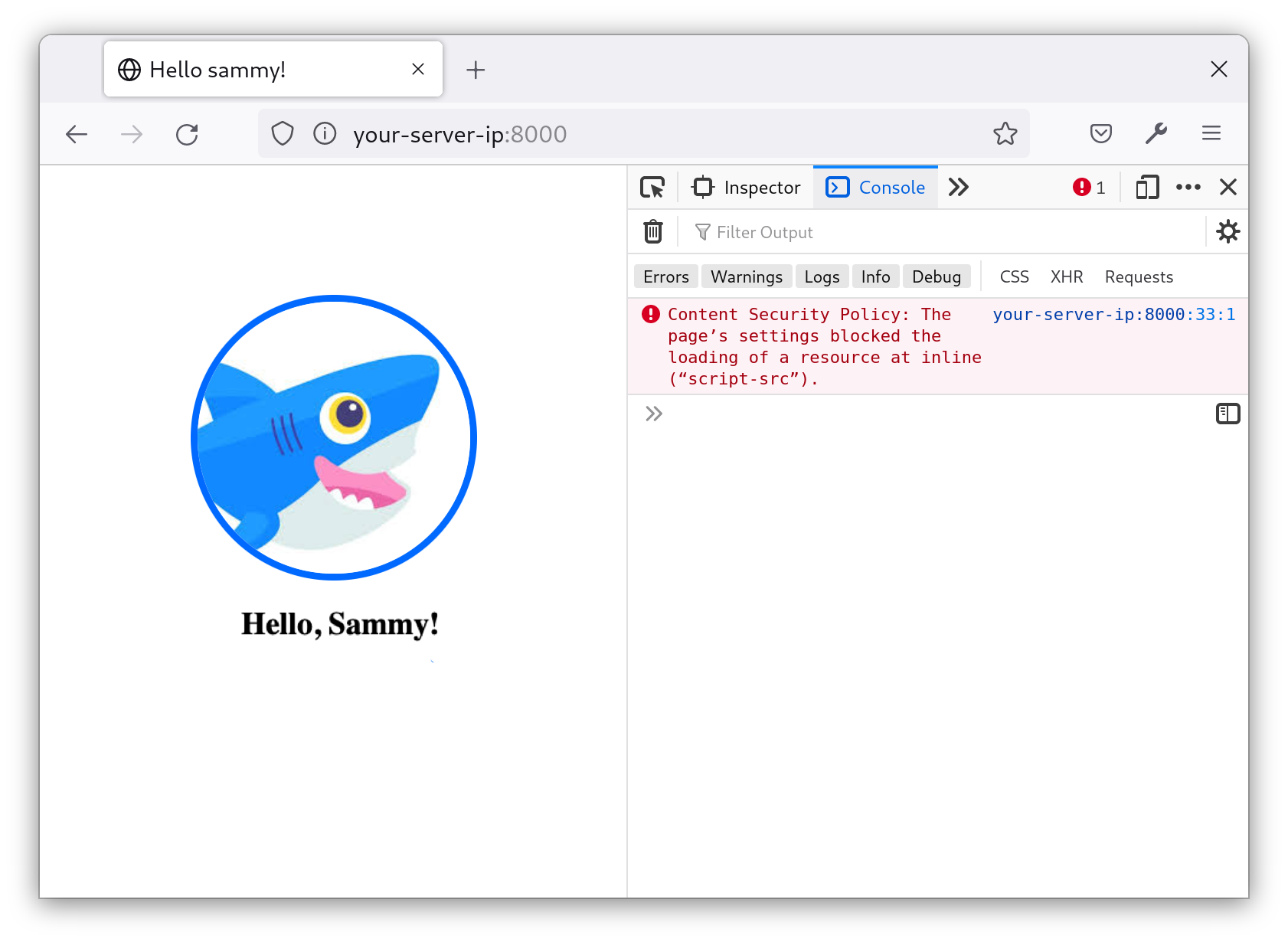
Task: Show site information icon
Action: 325,134
